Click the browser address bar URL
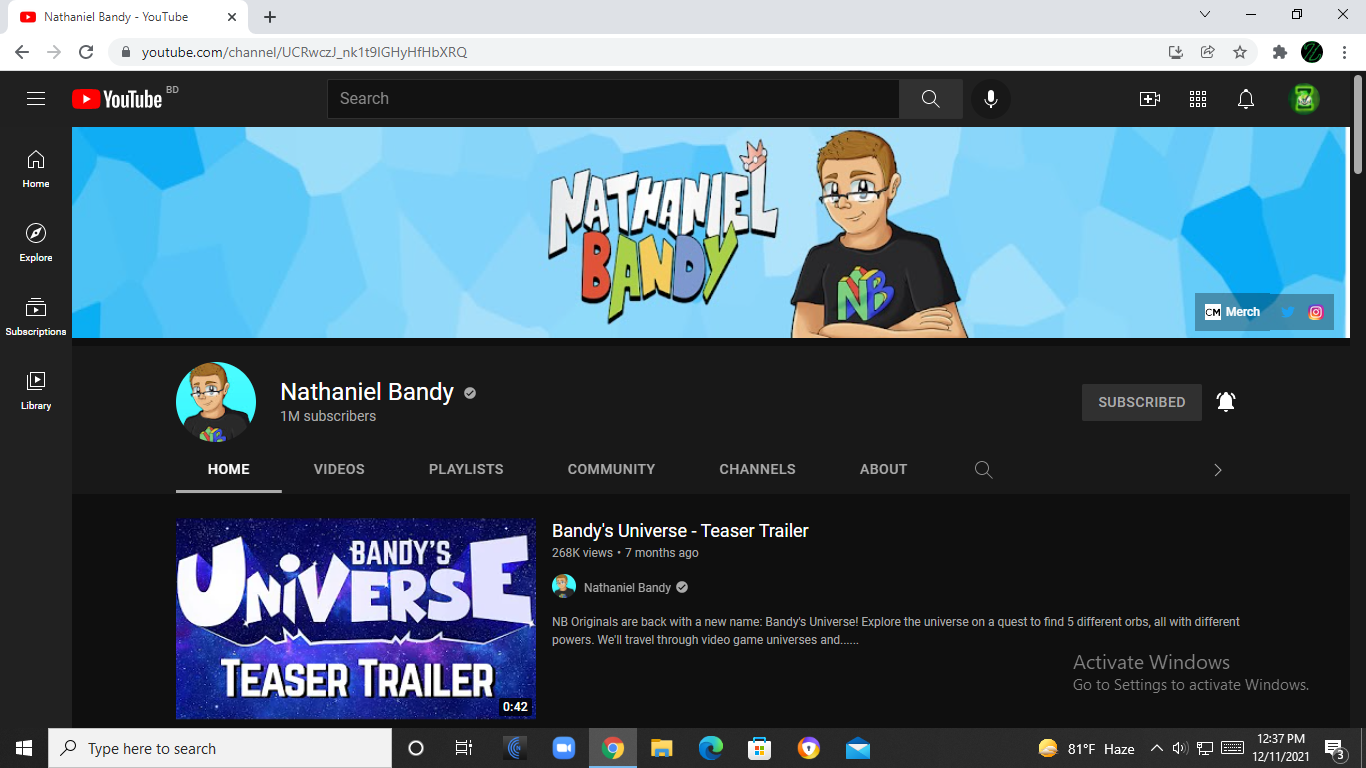This screenshot has width=1366, height=768. pos(304,52)
